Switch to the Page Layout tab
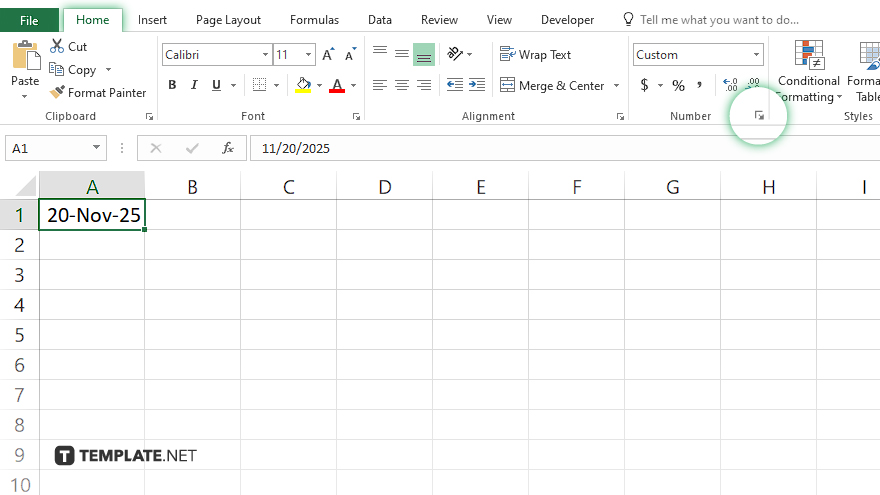The width and height of the screenshot is (880, 495). (228, 20)
